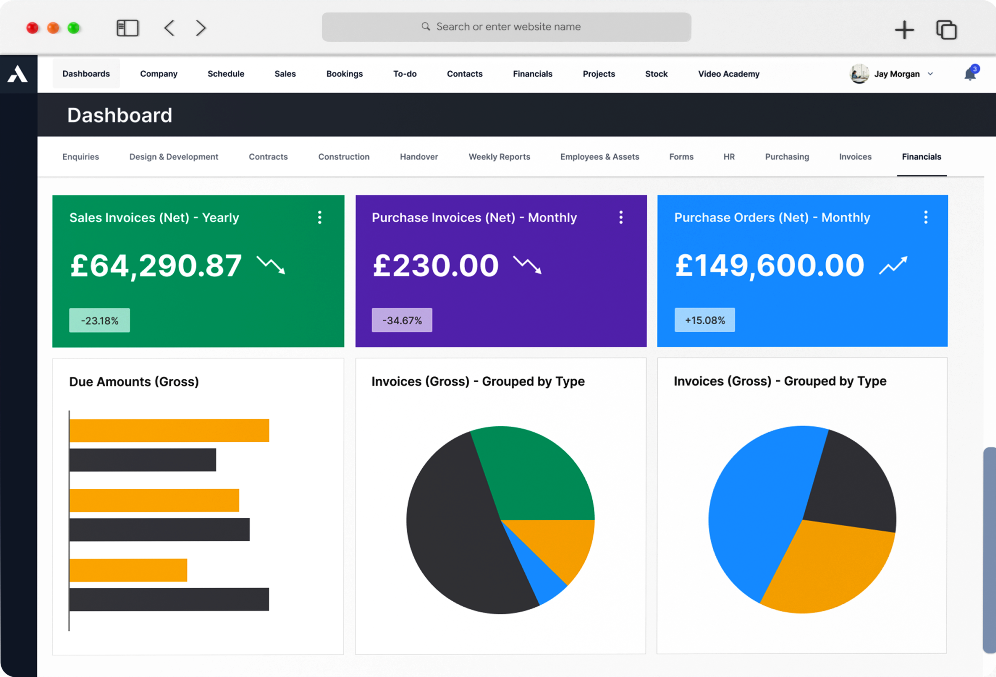Open the Sales Invoices card options menu

pos(320,216)
